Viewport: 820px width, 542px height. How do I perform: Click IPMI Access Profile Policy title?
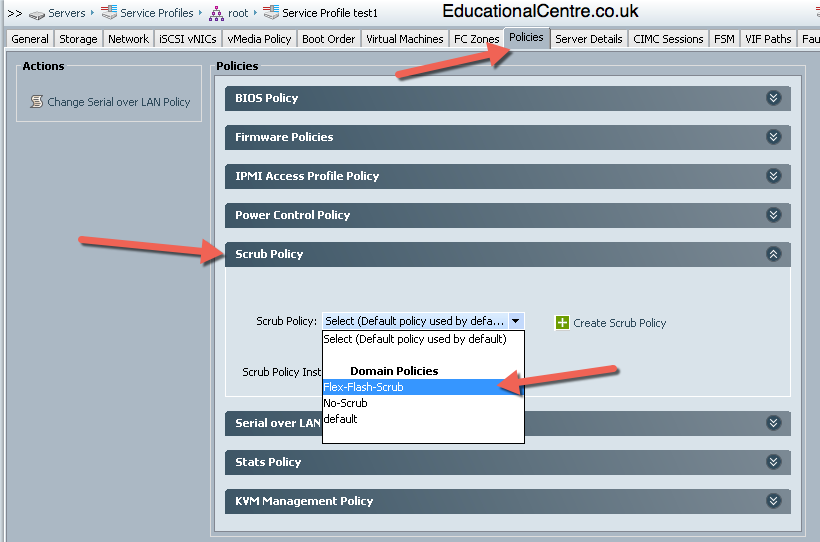[x=307, y=176]
